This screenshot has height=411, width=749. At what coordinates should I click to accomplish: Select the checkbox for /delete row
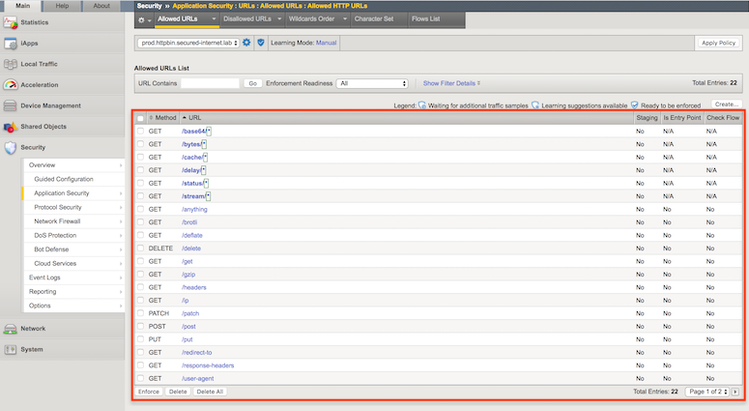[140, 248]
